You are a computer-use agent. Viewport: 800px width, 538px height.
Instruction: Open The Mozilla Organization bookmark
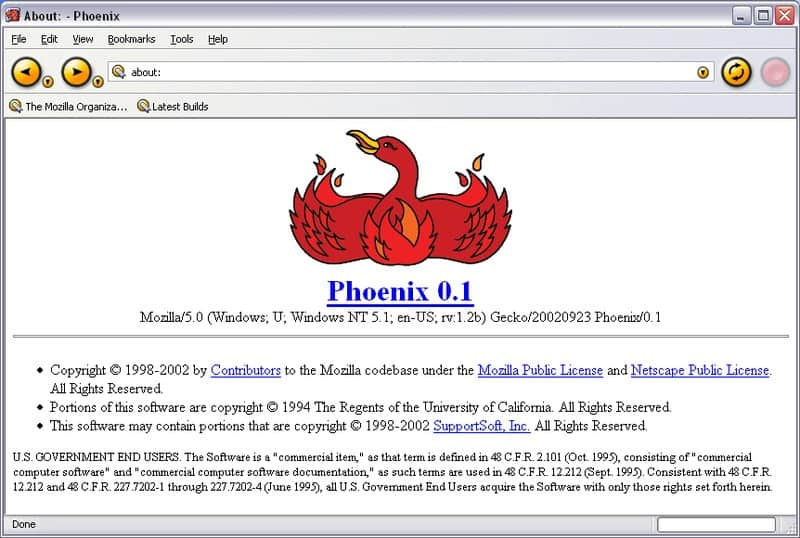coord(68,106)
